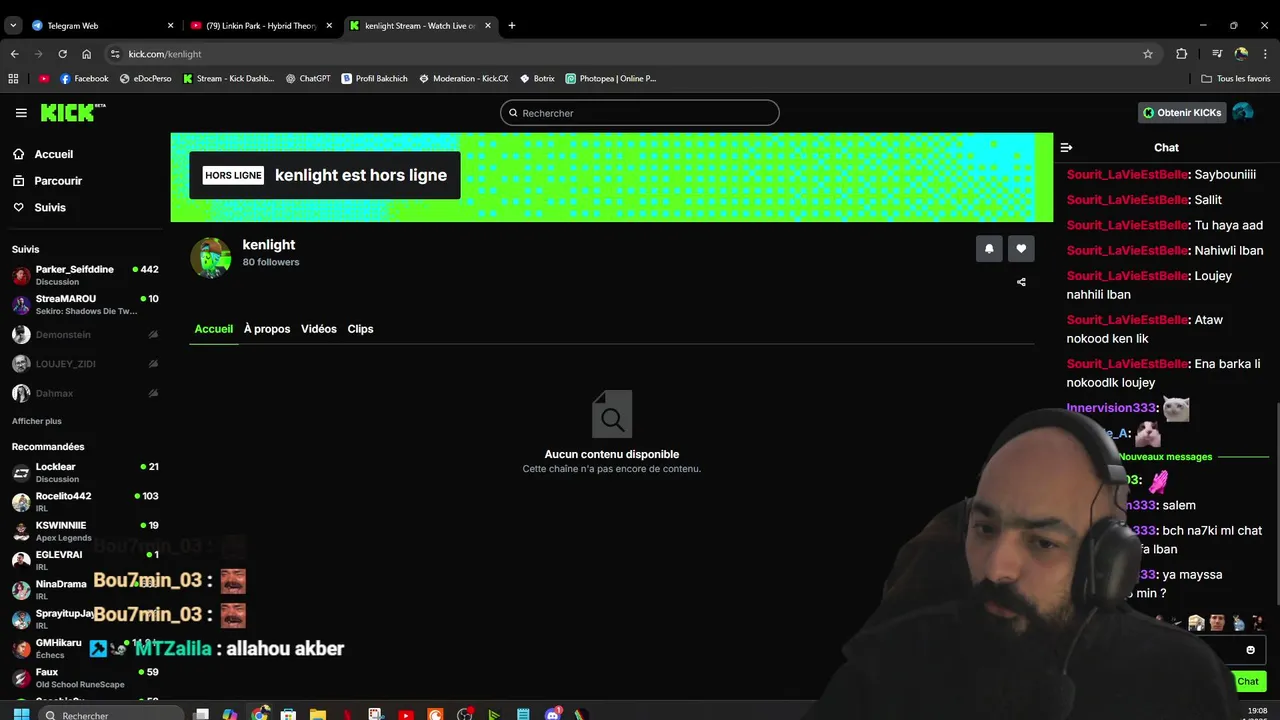
Task: Open recommended channel Faux
Action: click(x=85, y=678)
